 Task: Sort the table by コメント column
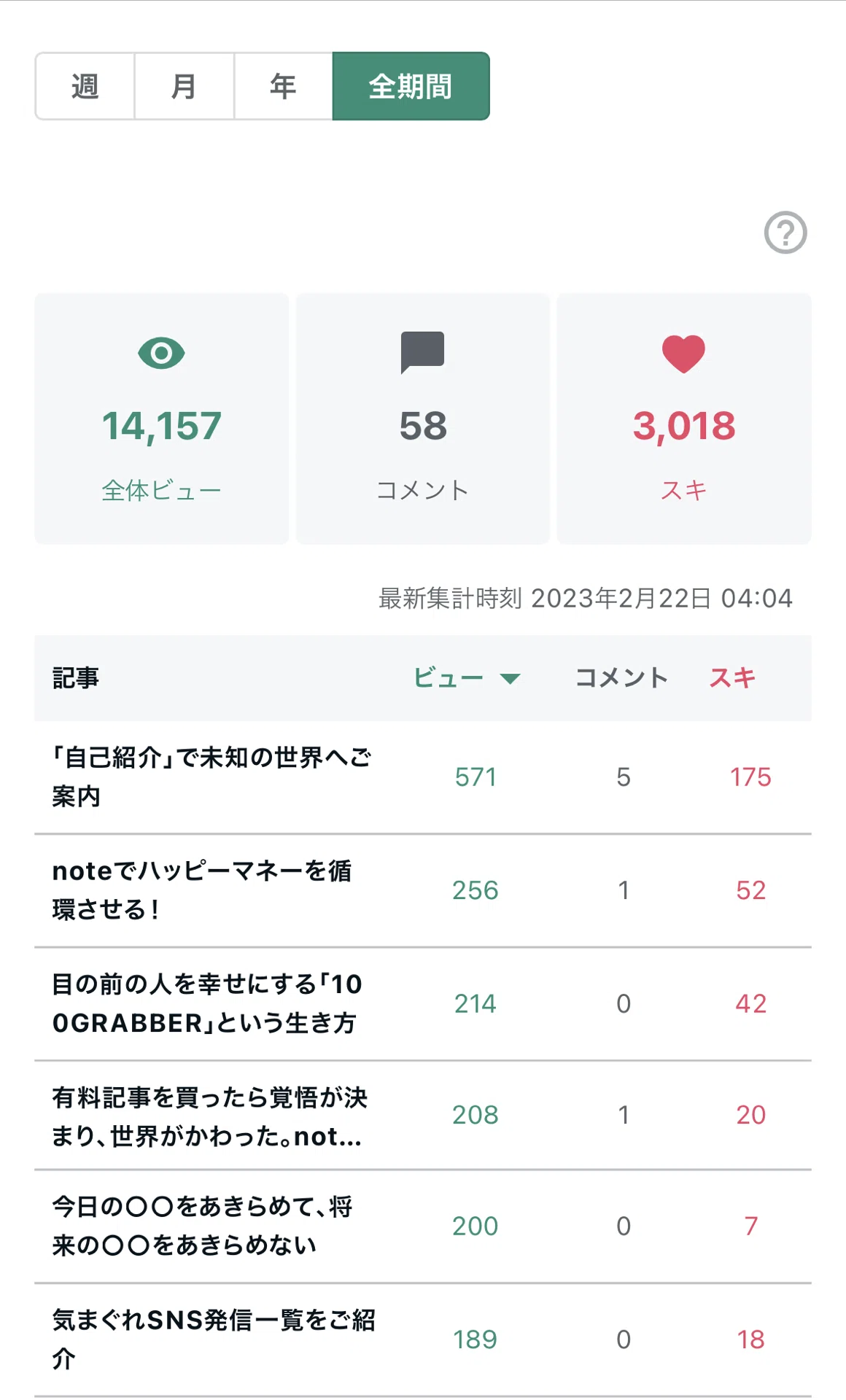pos(621,678)
